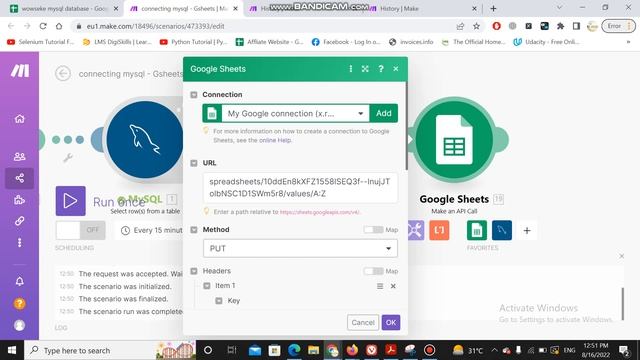
Task: Open Templates puzzle icon in sidebar
Action: [19, 200]
